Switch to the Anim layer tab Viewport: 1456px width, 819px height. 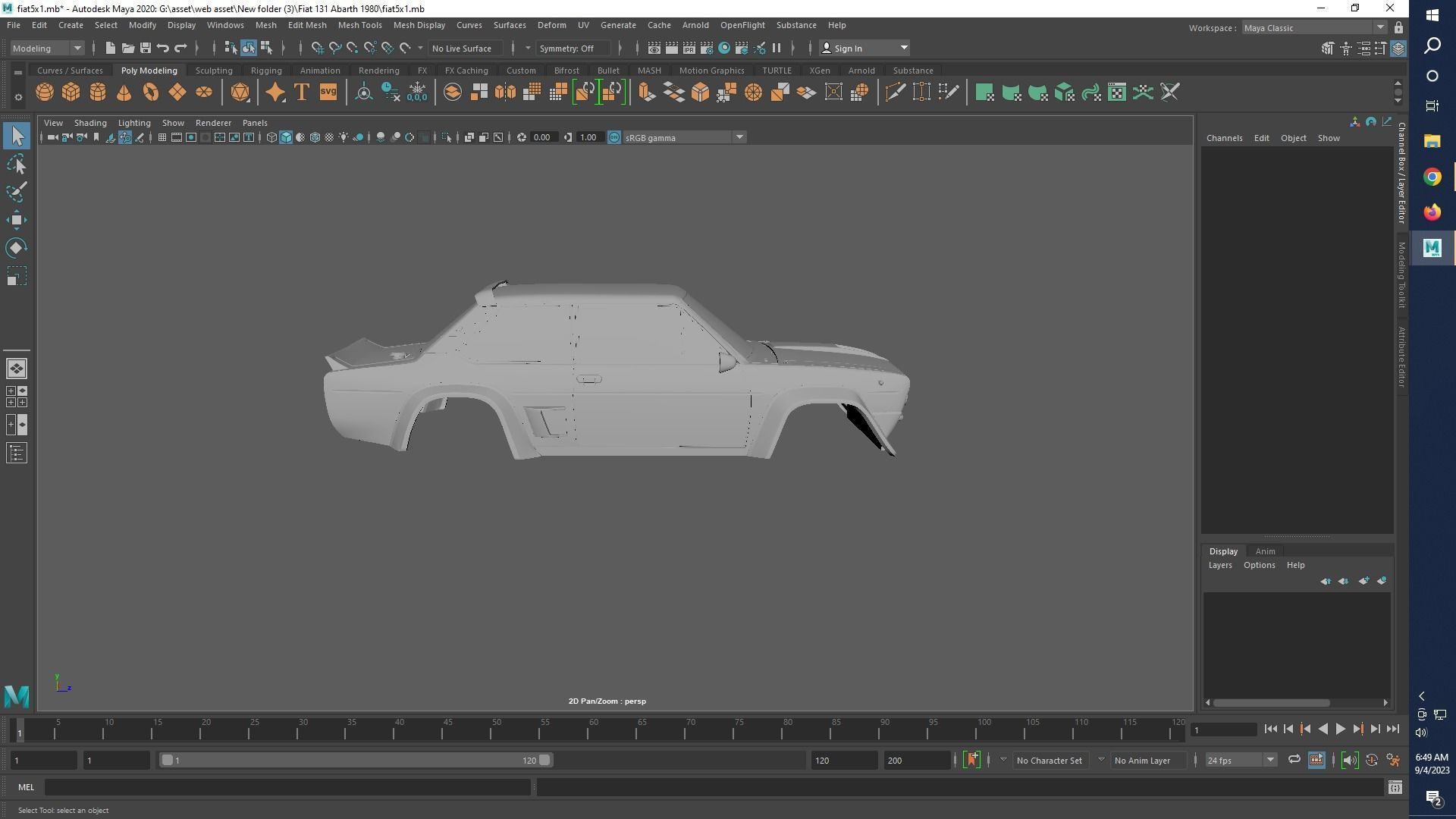point(1265,551)
